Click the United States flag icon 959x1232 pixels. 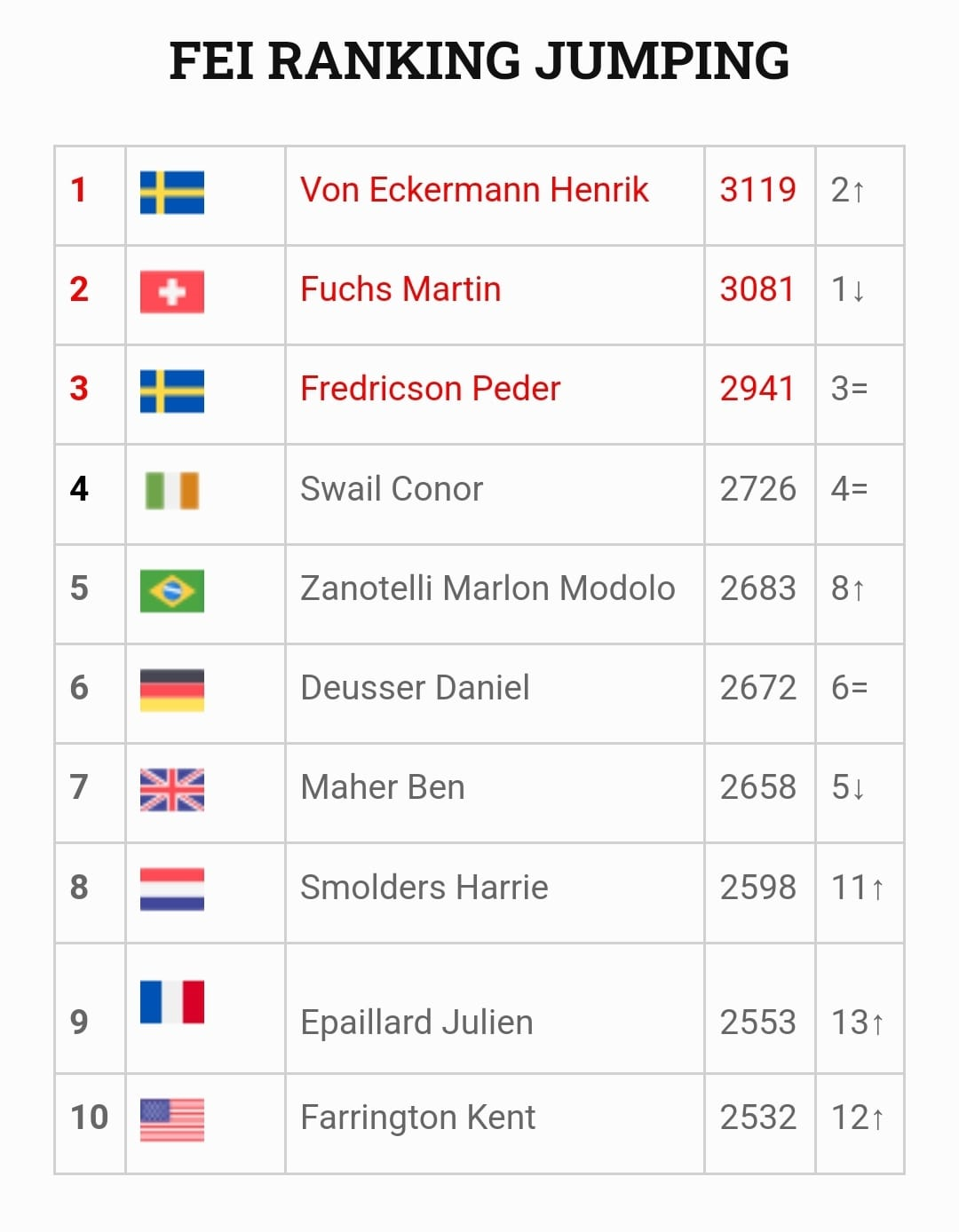point(172,1119)
